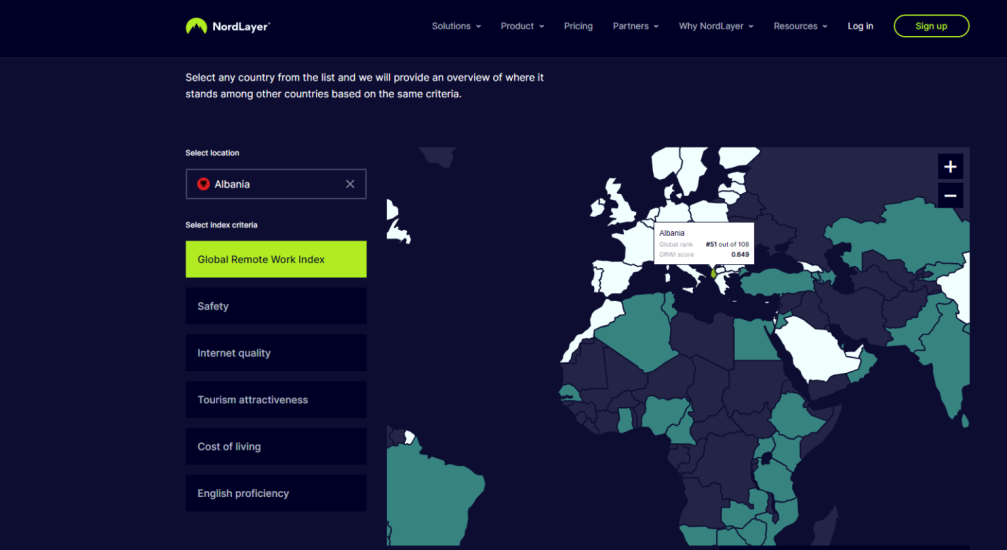Click the Albania marker on the map
1007x550 pixels.
(x=713, y=273)
